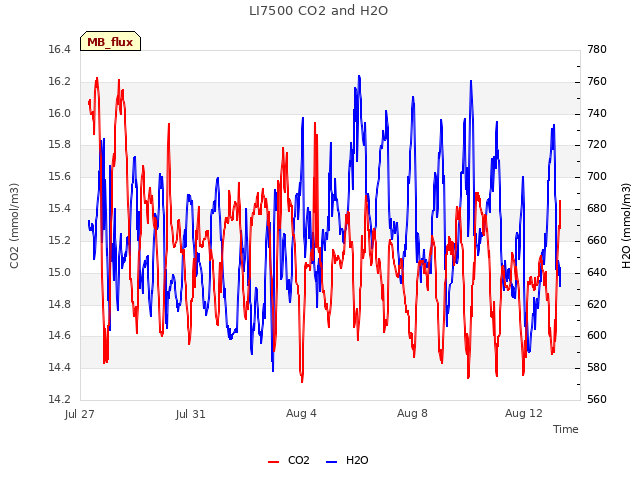Click the '15.6' left axis tick label
This screenshot has height=480, width=640.
point(59,176)
